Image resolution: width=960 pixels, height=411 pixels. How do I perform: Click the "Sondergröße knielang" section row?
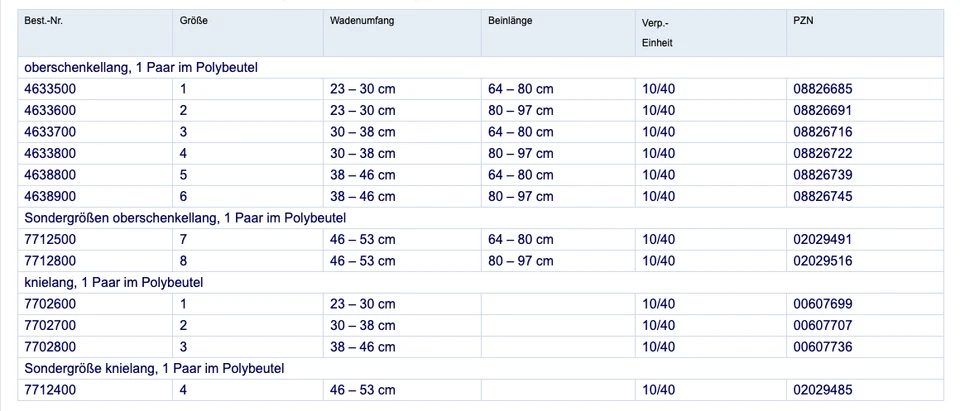(155, 369)
